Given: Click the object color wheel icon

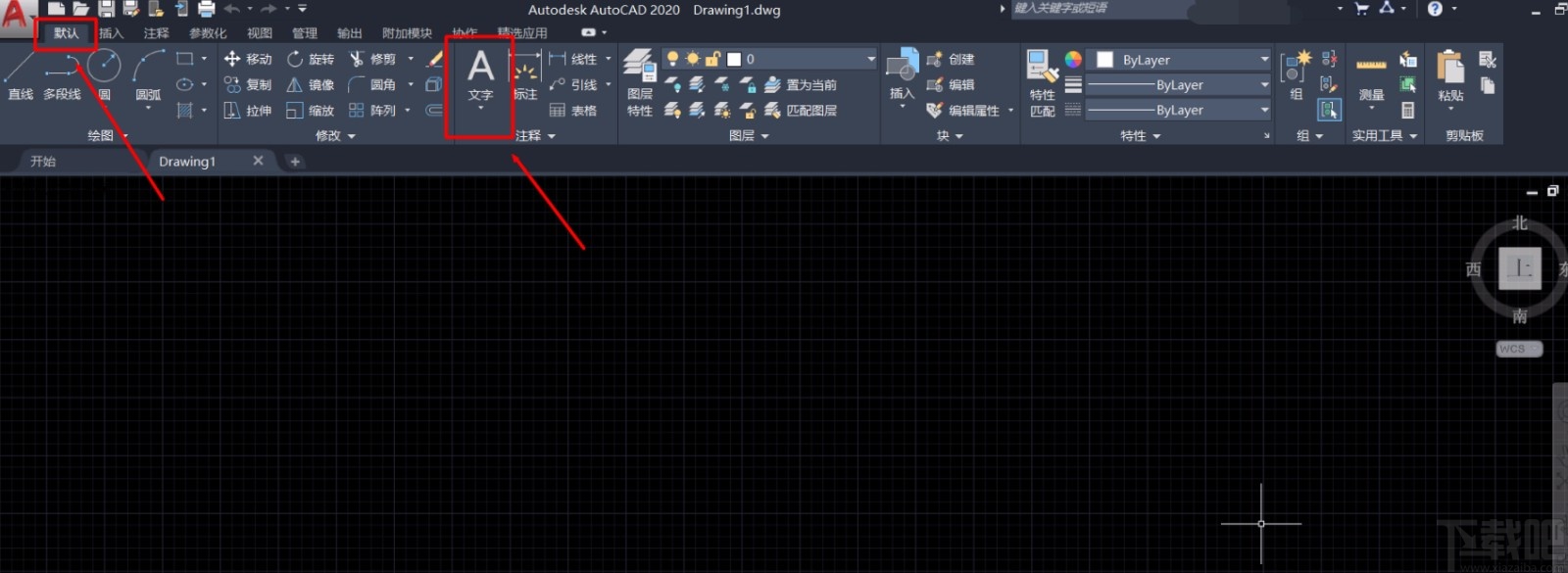Looking at the screenshot, I should [1073, 59].
